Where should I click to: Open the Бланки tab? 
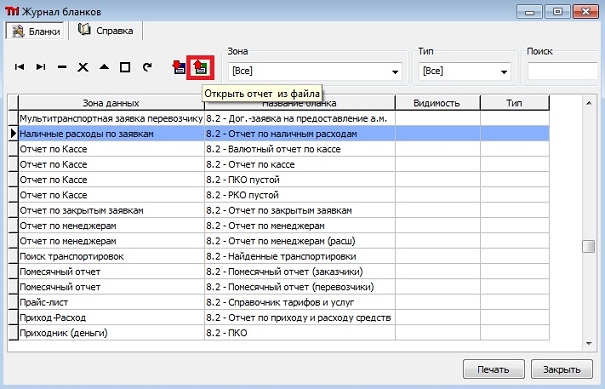pyautogui.click(x=35, y=31)
